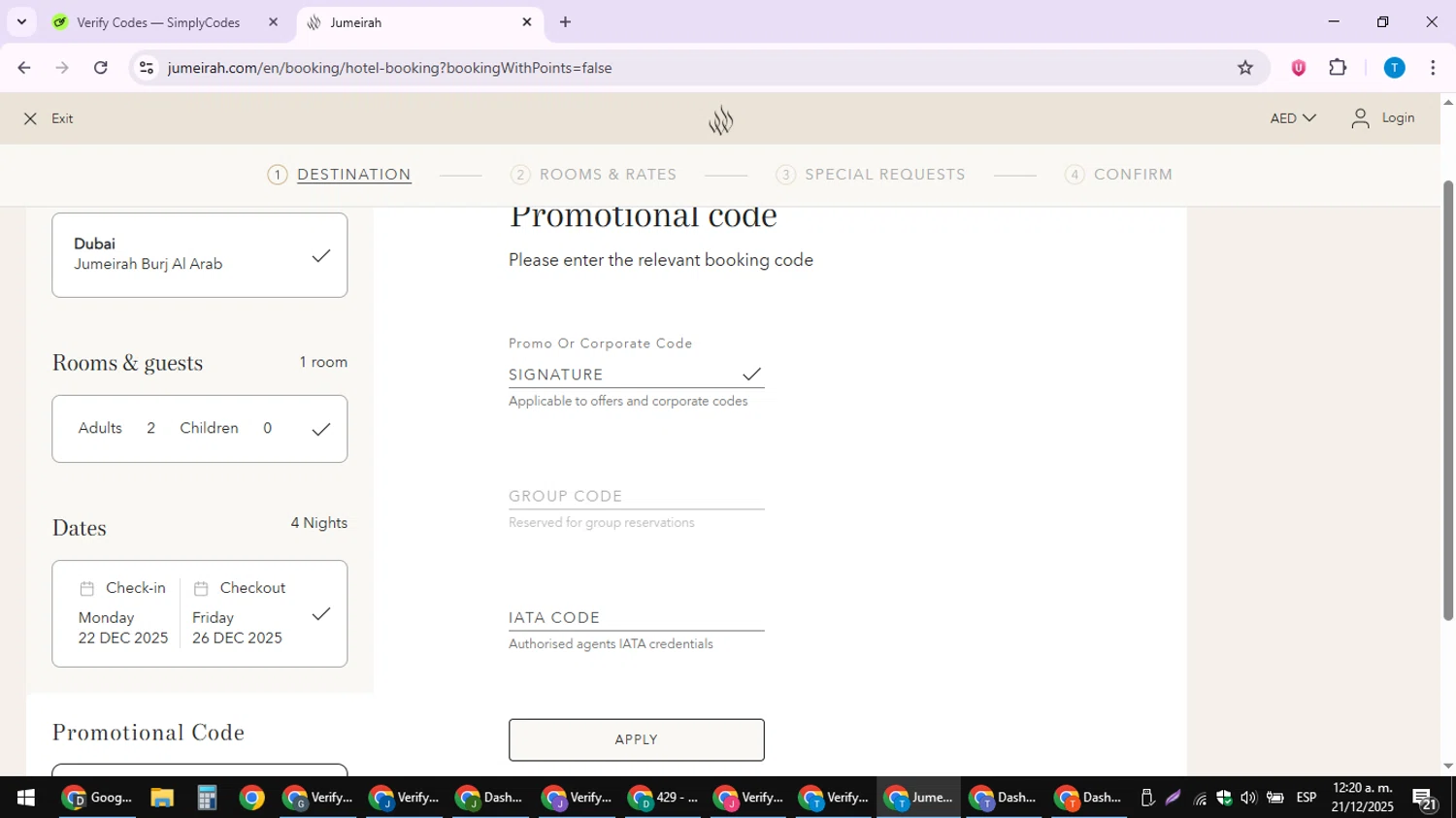The height and width of the screenshot is (818, 1456).
Task: Click the Checkout calendar icon
Action: tap(201, 589)
